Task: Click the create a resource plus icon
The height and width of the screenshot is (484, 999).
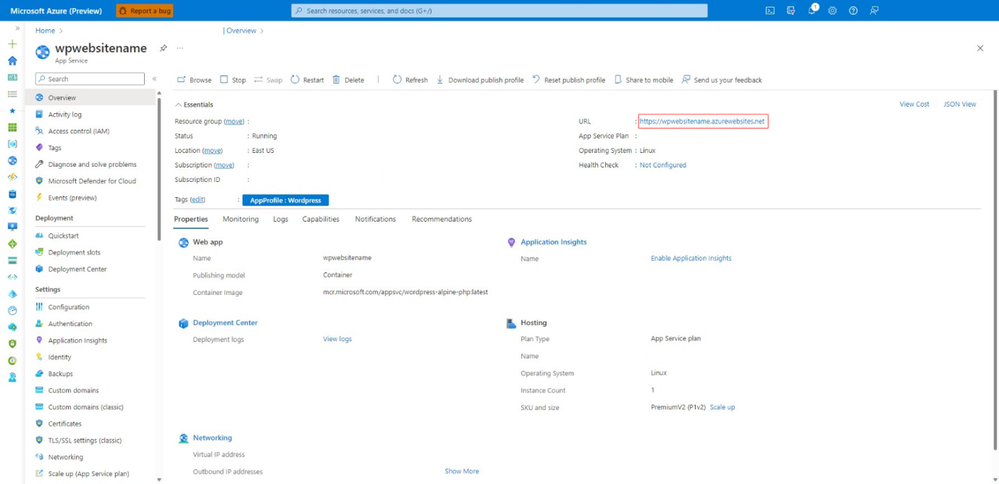Action: point(12,44)
